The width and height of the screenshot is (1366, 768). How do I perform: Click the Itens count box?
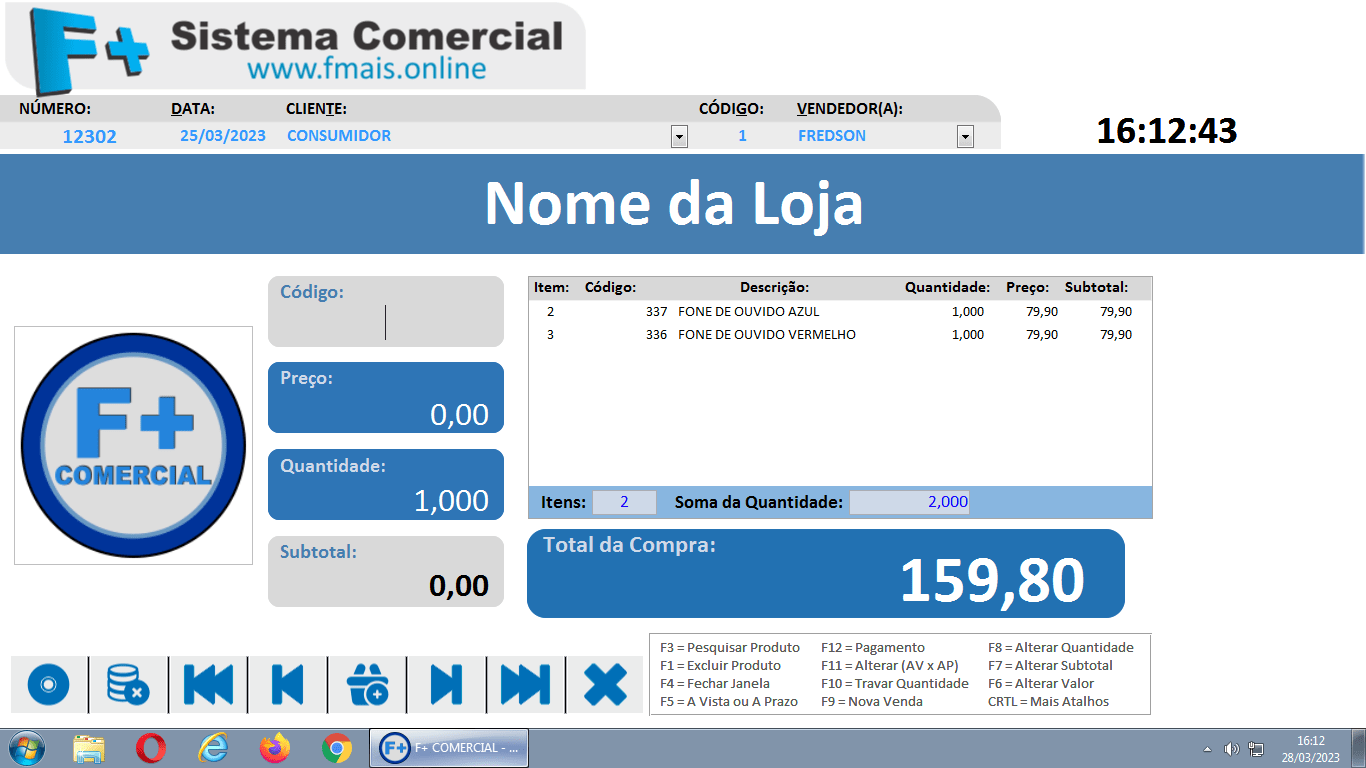coord(624,502)
